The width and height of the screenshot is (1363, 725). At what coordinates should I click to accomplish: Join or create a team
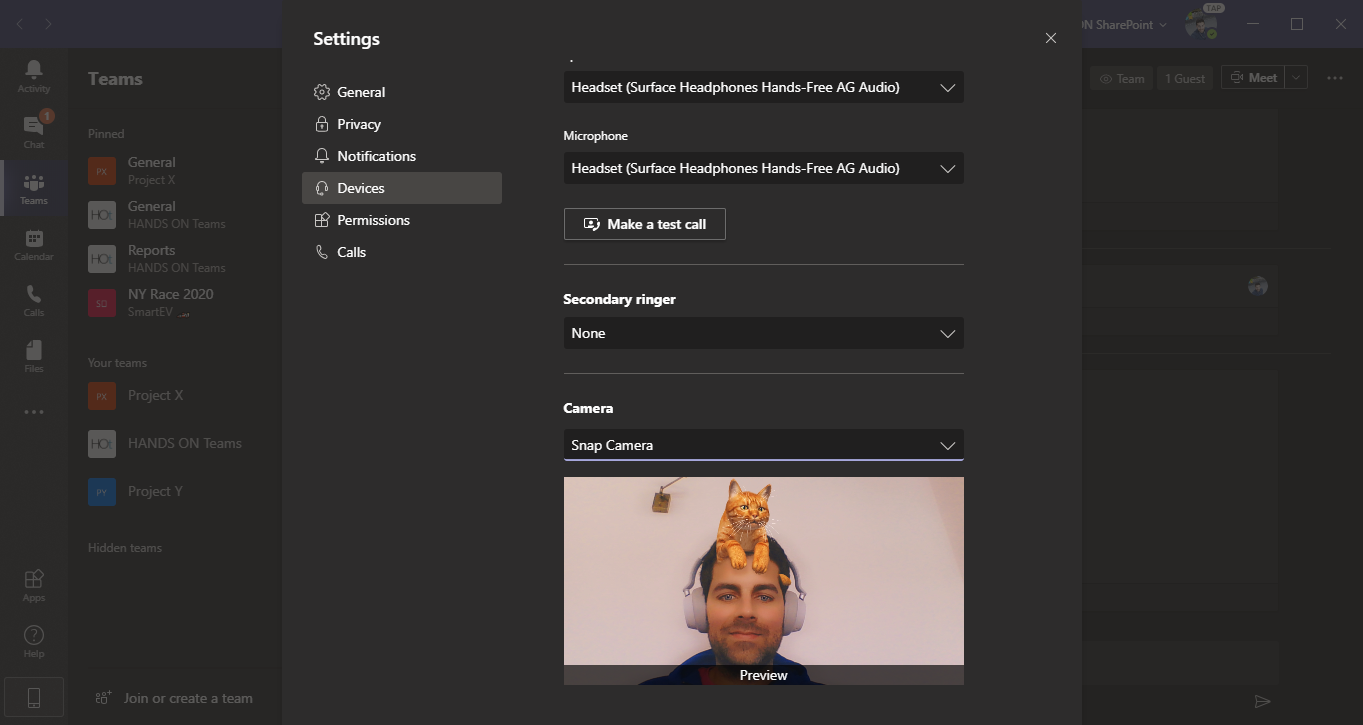[176, 697]
